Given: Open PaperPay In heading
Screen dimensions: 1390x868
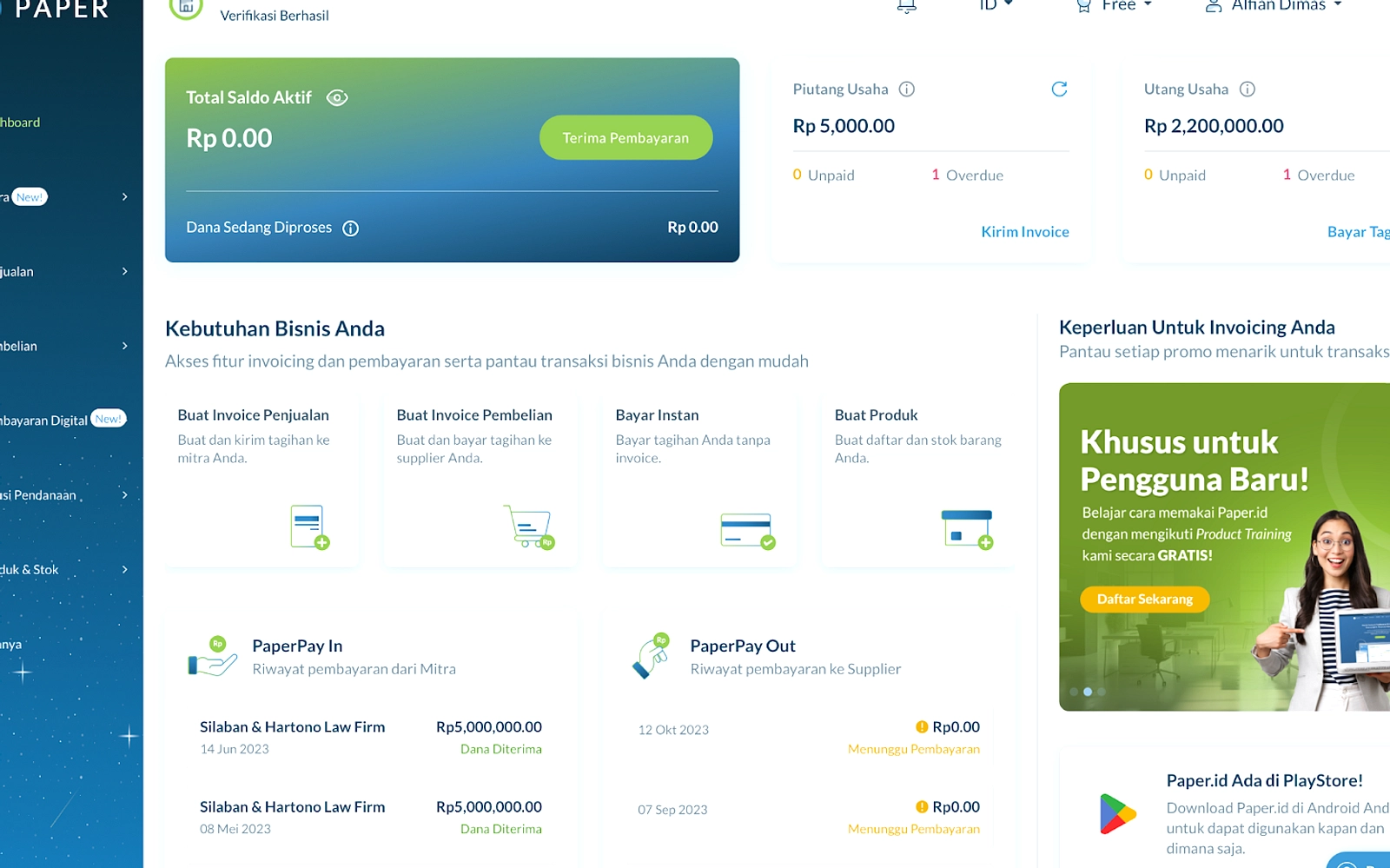Looking at the screenshot, I should (x=297, y=646).
